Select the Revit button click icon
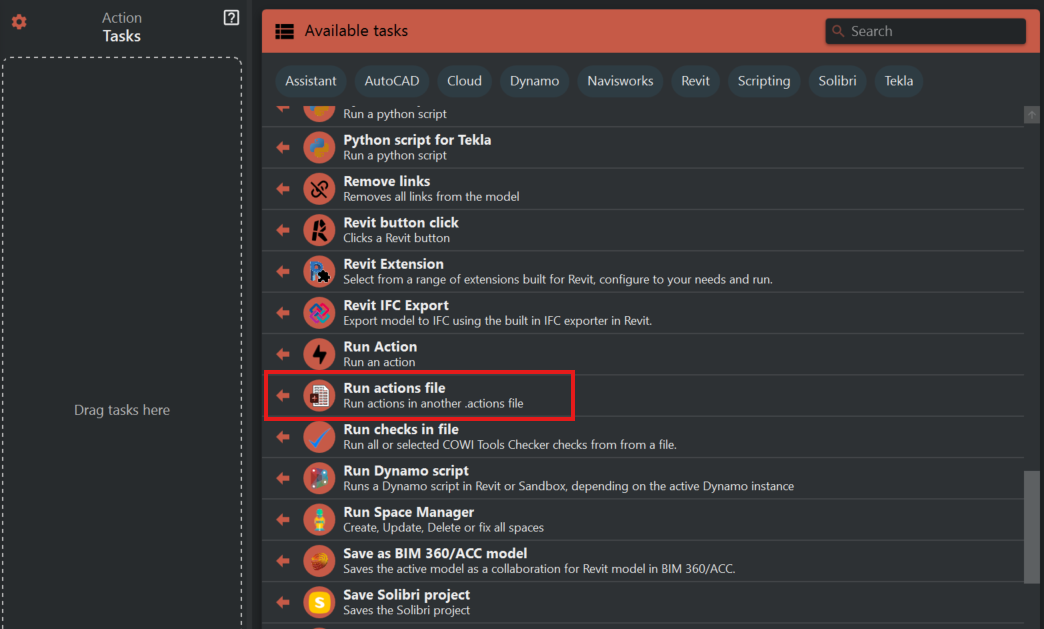Screen dimensions: 1044x629 pos(319,230)
